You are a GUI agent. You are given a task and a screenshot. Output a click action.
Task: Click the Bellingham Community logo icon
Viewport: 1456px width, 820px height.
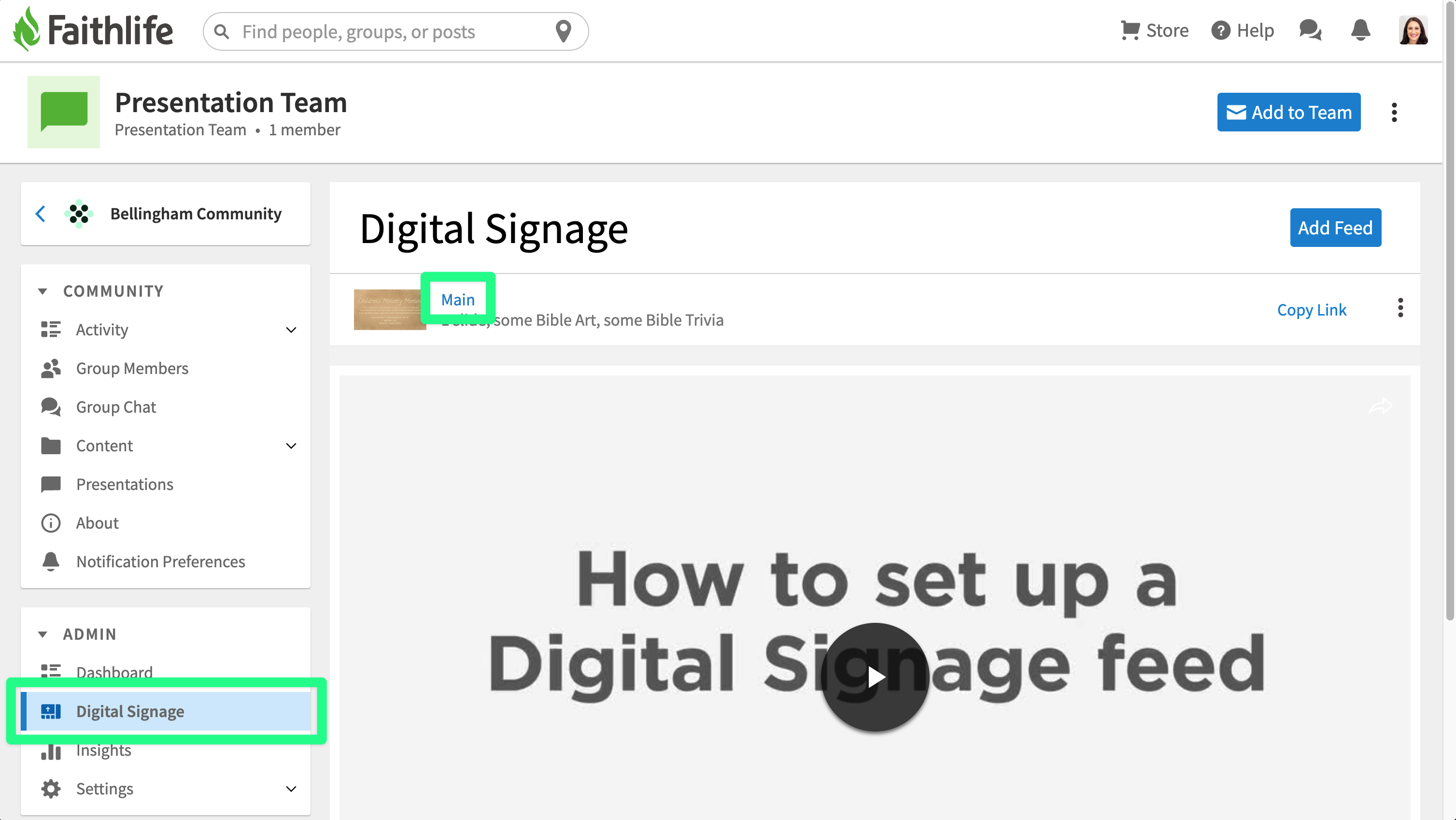(x=79, y=214)
